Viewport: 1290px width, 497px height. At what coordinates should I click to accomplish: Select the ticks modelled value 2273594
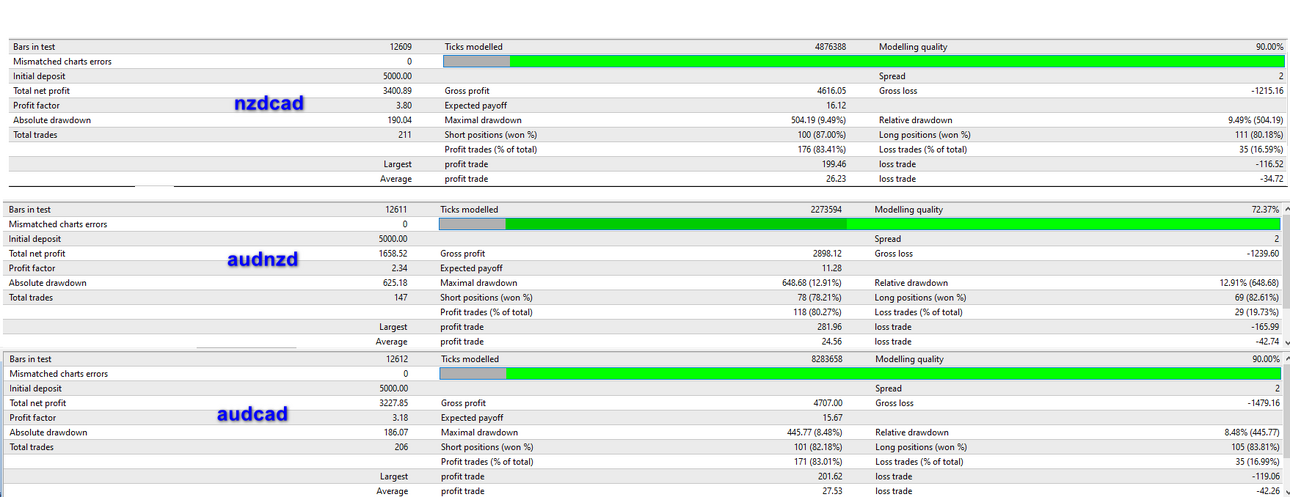(825, 210)
